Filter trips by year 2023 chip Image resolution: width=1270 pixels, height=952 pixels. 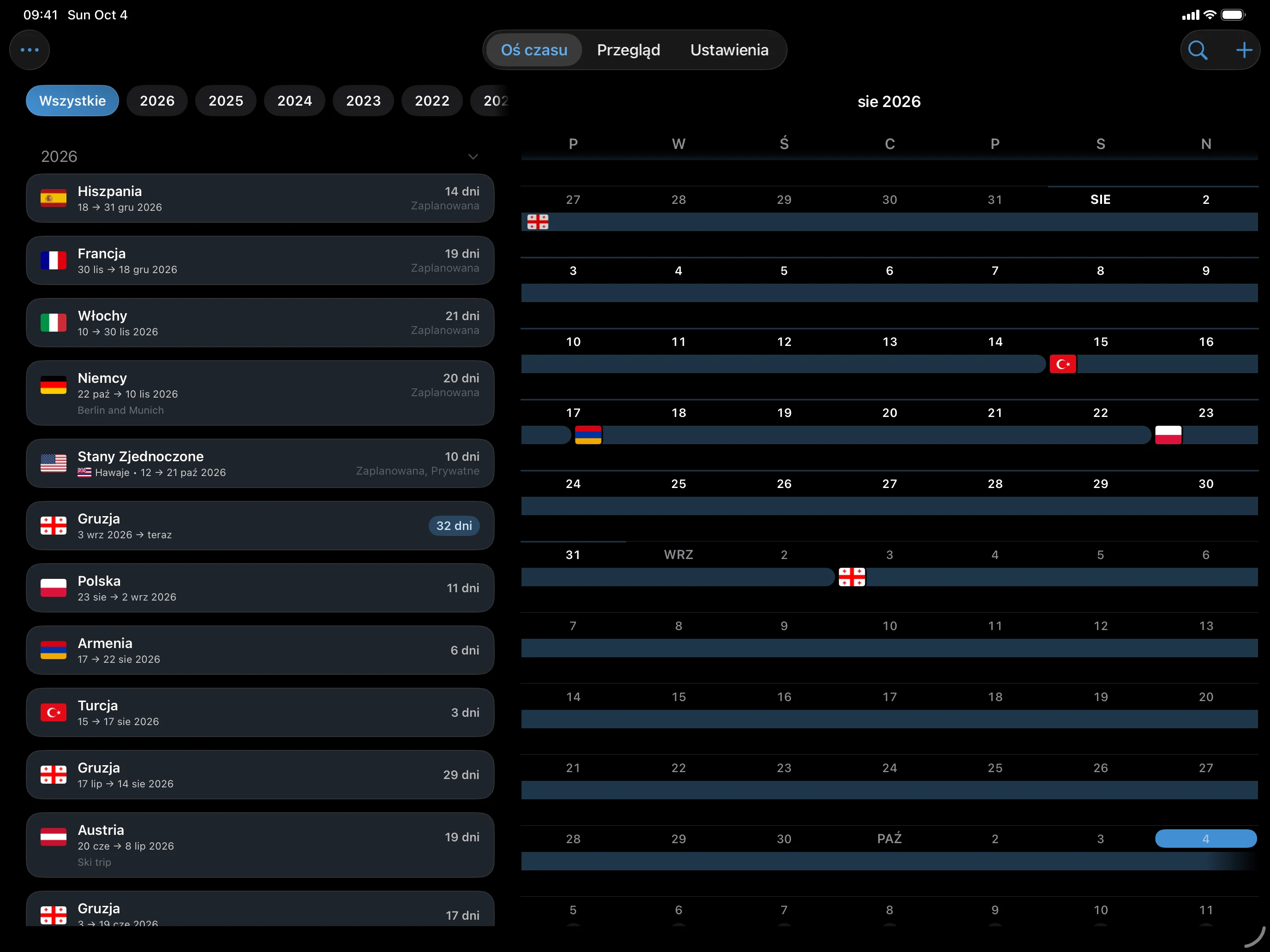pos(364,101)
